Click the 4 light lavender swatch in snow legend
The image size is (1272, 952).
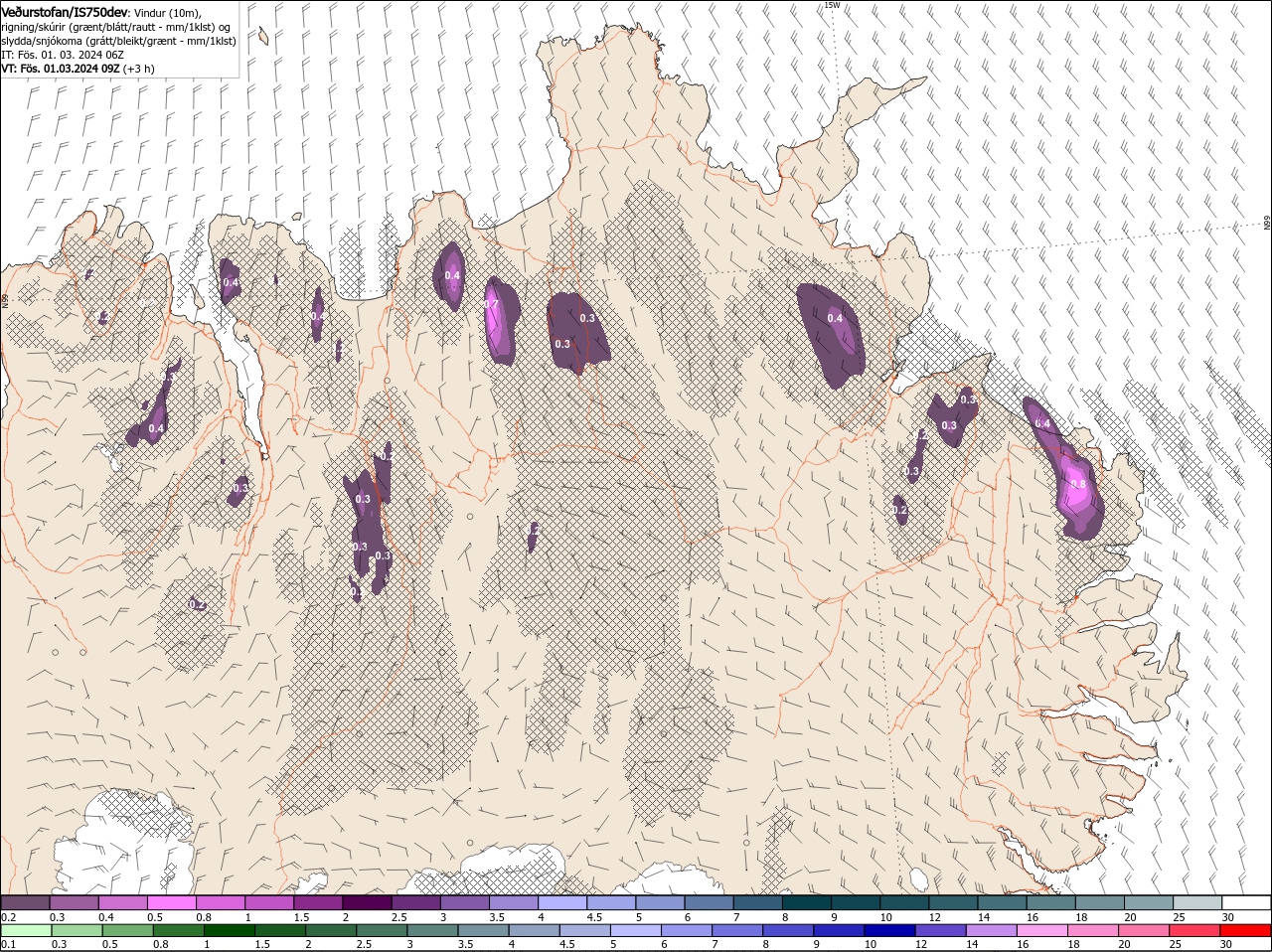click(x=562, y=902)
